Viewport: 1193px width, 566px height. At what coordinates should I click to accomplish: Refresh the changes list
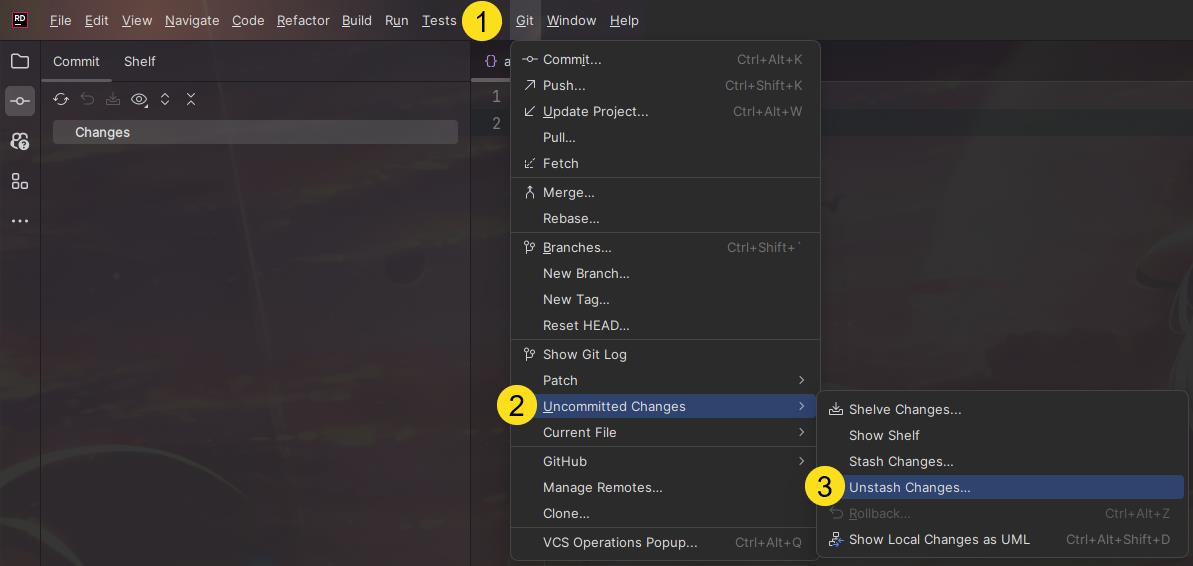click(x=61, y=99)
